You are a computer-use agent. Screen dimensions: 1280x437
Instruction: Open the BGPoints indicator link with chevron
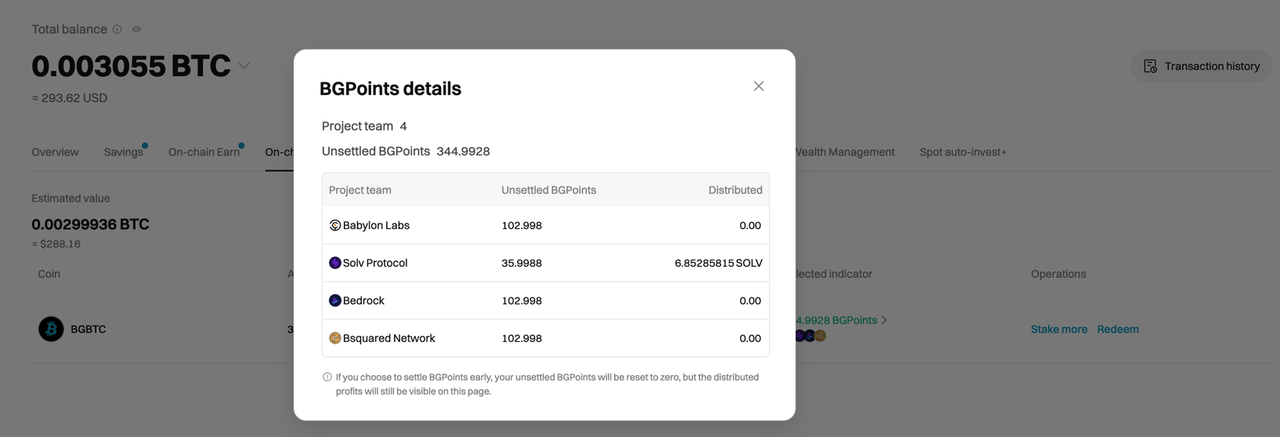pos(842,320)
